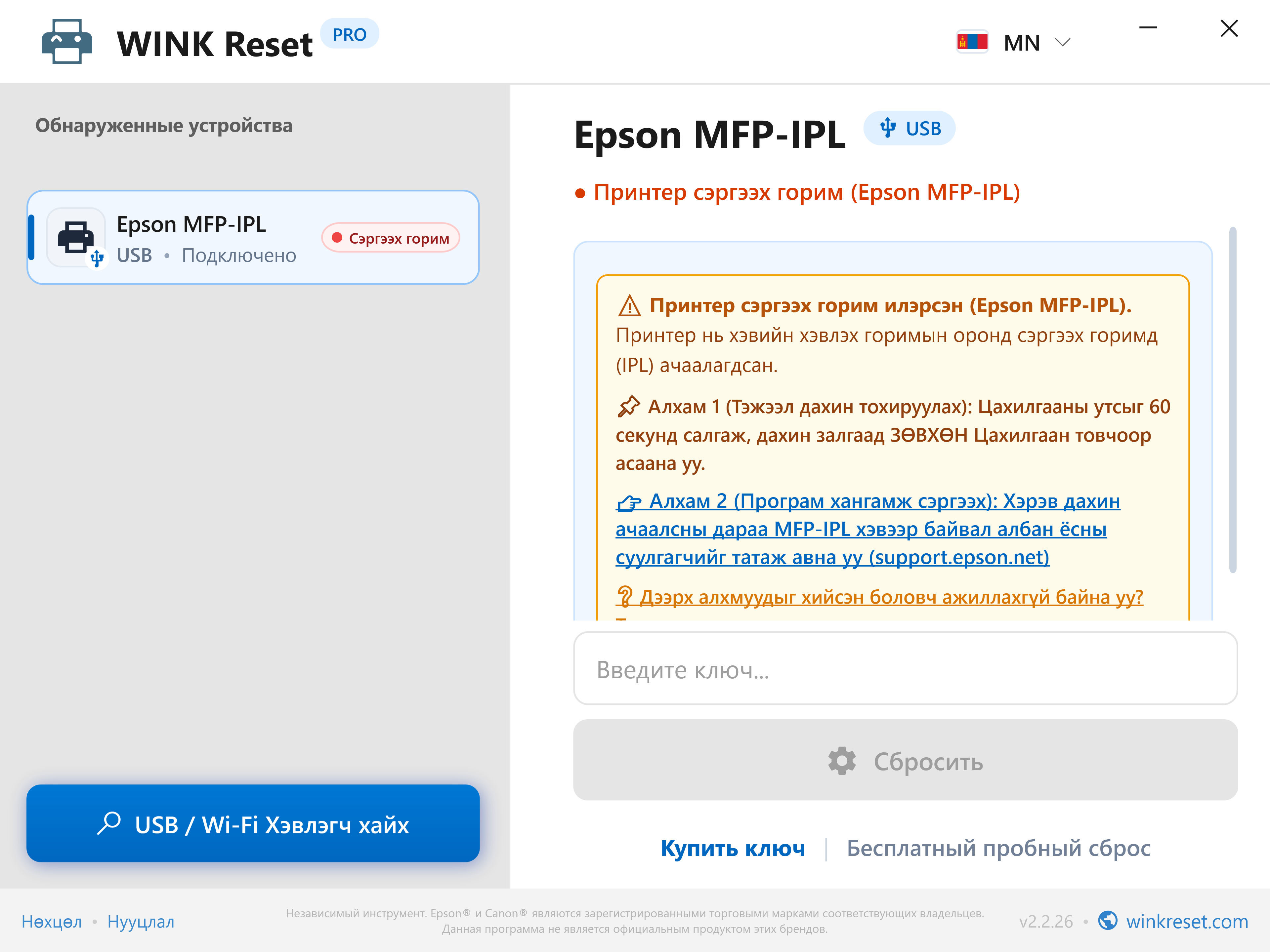Click the notice panel vertical scrollbar
This screenshot has width=1270, height=952.
[1232, 400]
